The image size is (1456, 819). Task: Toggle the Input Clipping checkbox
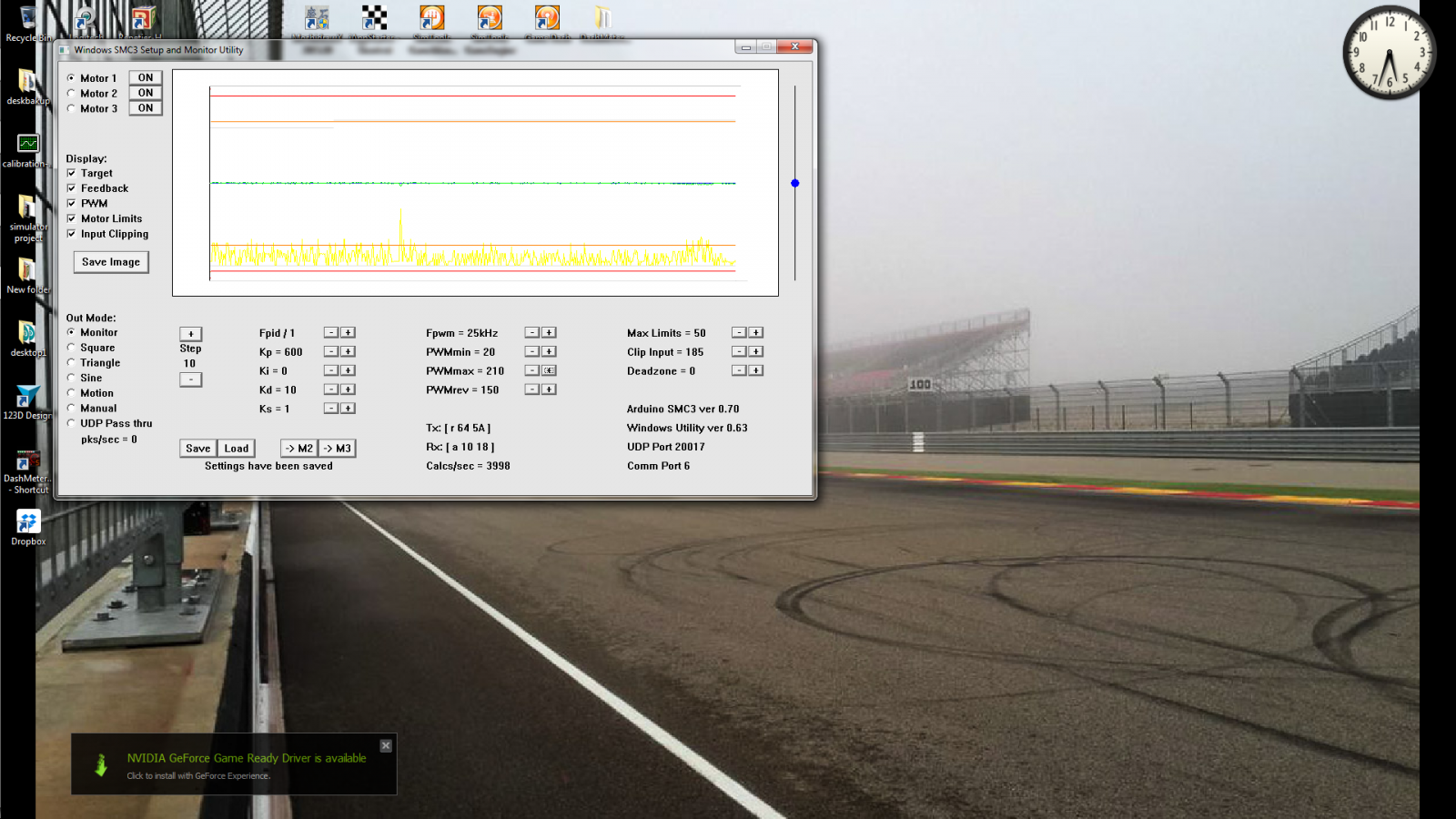[x=71, y=234]
